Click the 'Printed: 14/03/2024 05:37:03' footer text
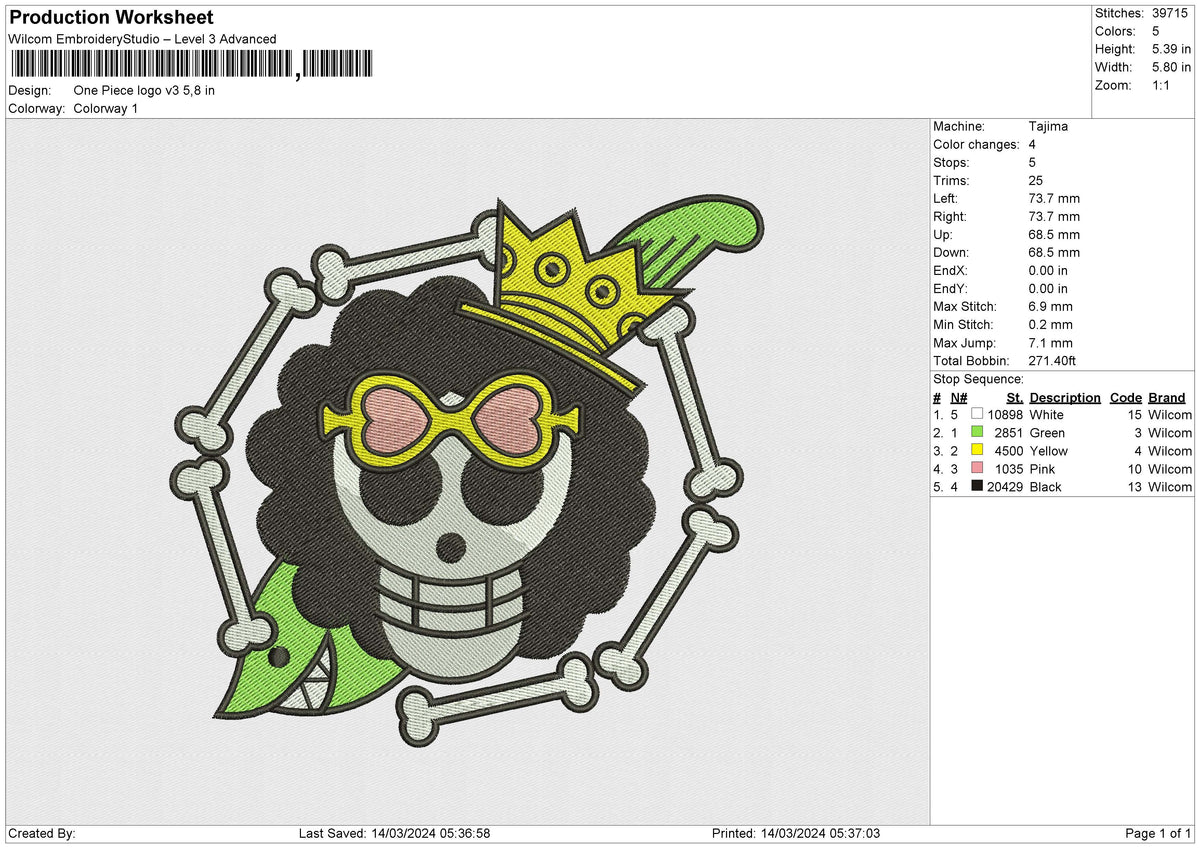Image resolution: width=1200 pixels, height=848 pixels. [x=796, y=834]
